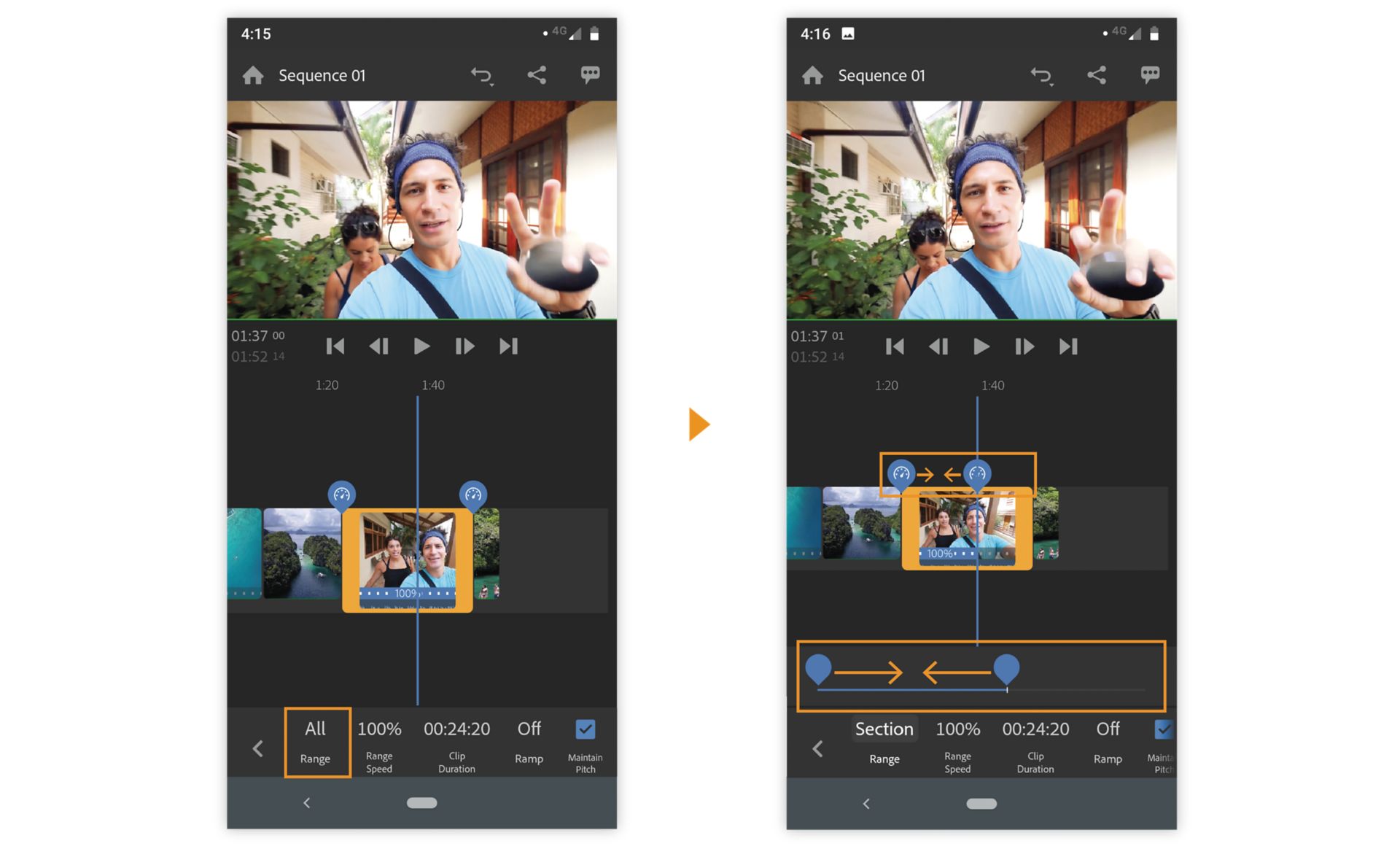Image resolution: width=1400 pixels, height=849 pixels.
Task: Toggle Maintain Pitch checkbox in left phone
Action: tap(585, 729)
